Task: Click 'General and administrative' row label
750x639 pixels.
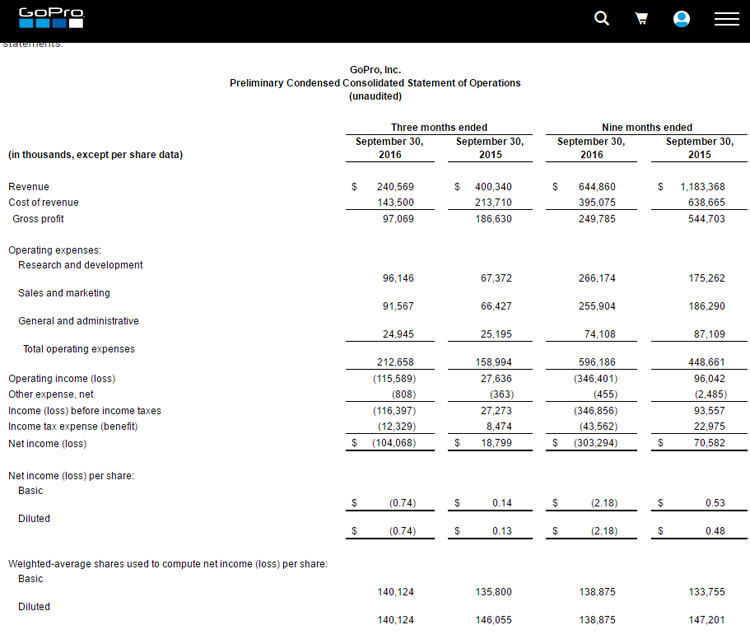Action: pos(78,321)
